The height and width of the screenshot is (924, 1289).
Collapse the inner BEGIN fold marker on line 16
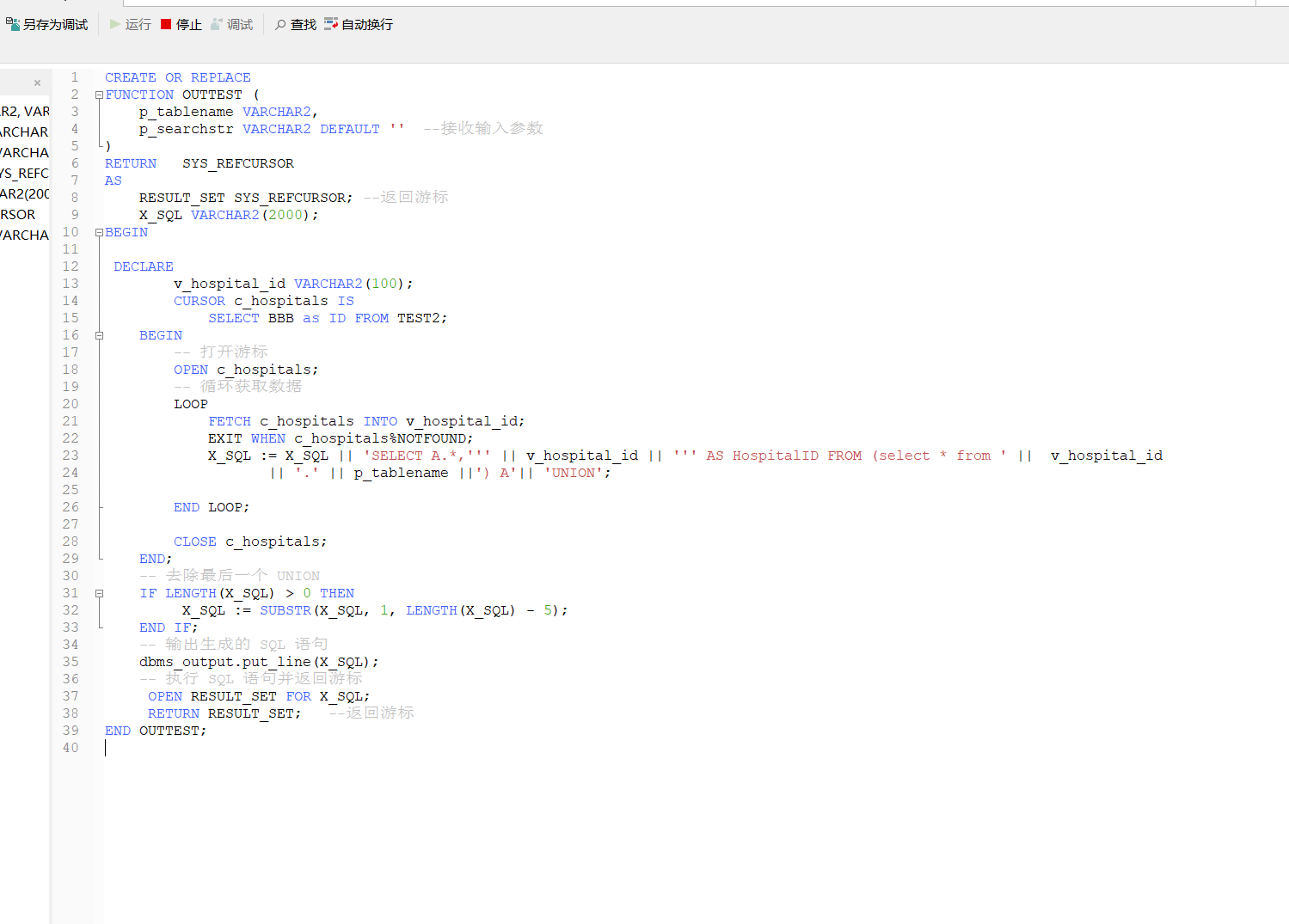pos(99,335)
